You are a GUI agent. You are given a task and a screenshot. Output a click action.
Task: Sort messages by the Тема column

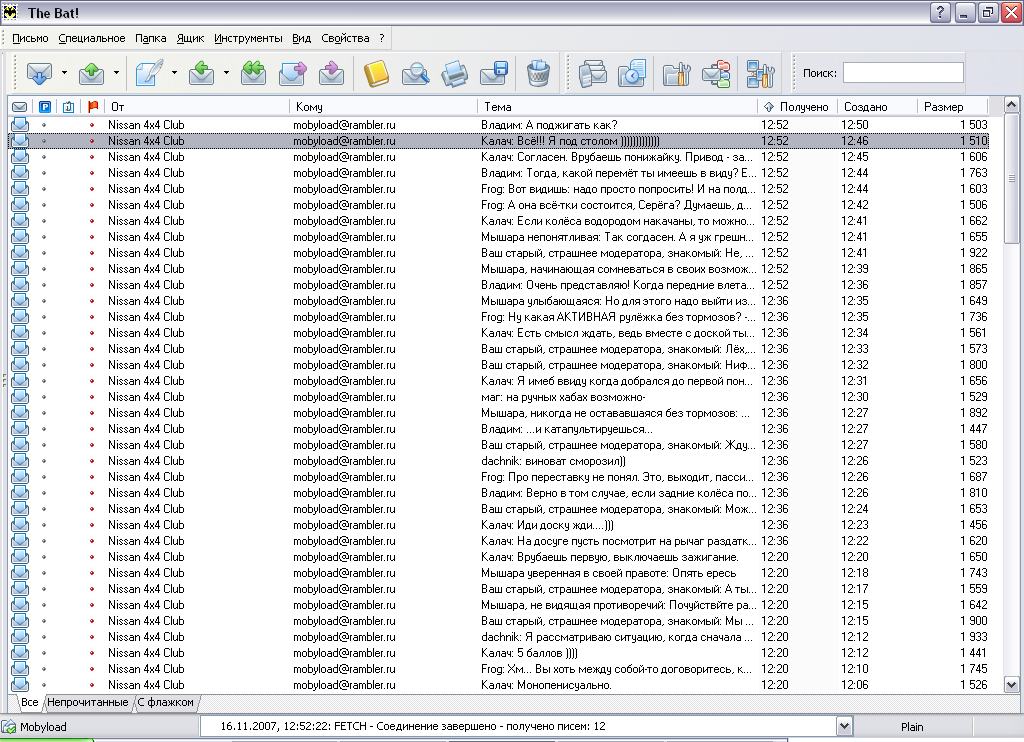(x=617, y=106)
